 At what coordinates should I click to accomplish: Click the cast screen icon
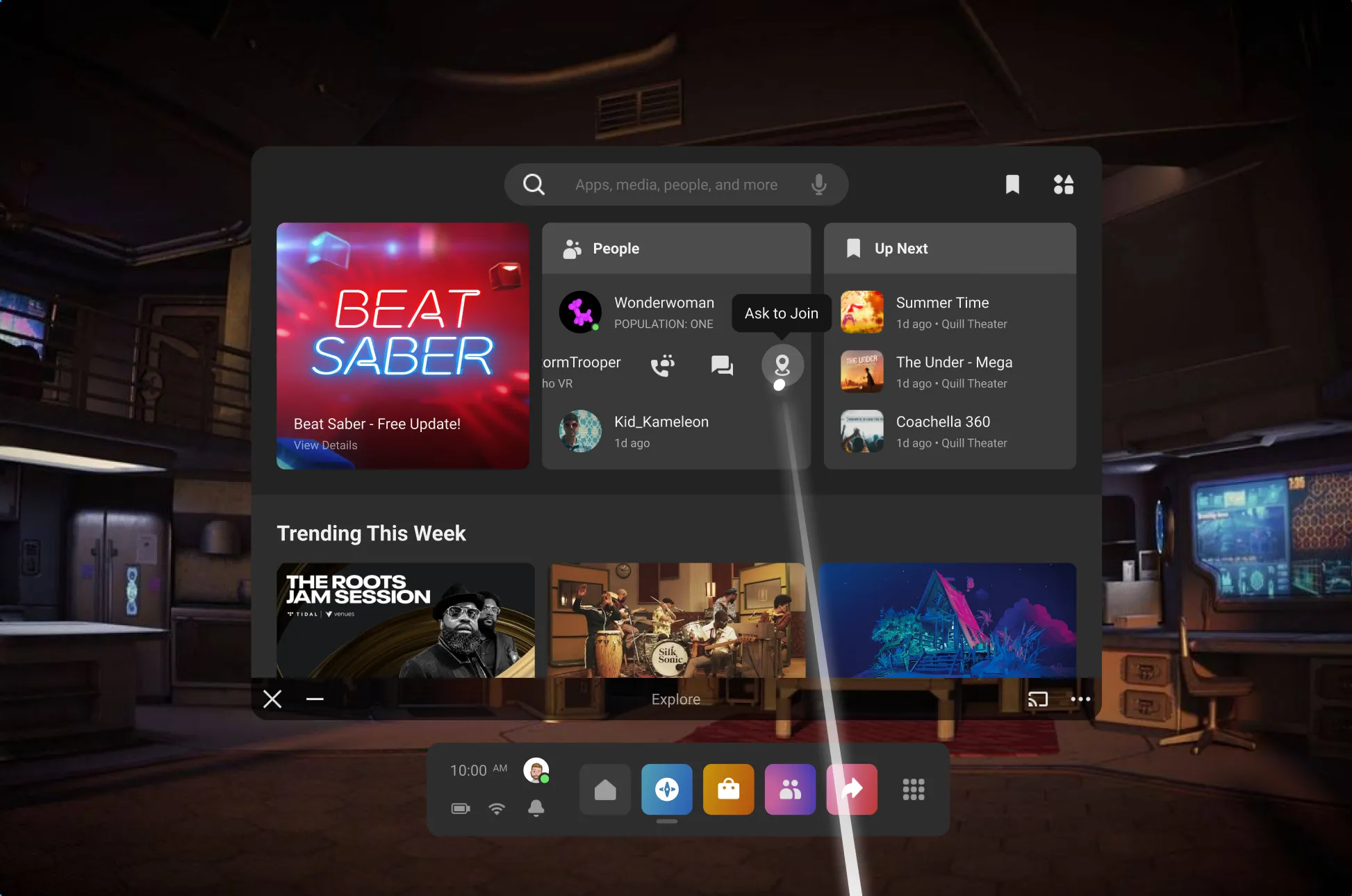(1037, 699)
